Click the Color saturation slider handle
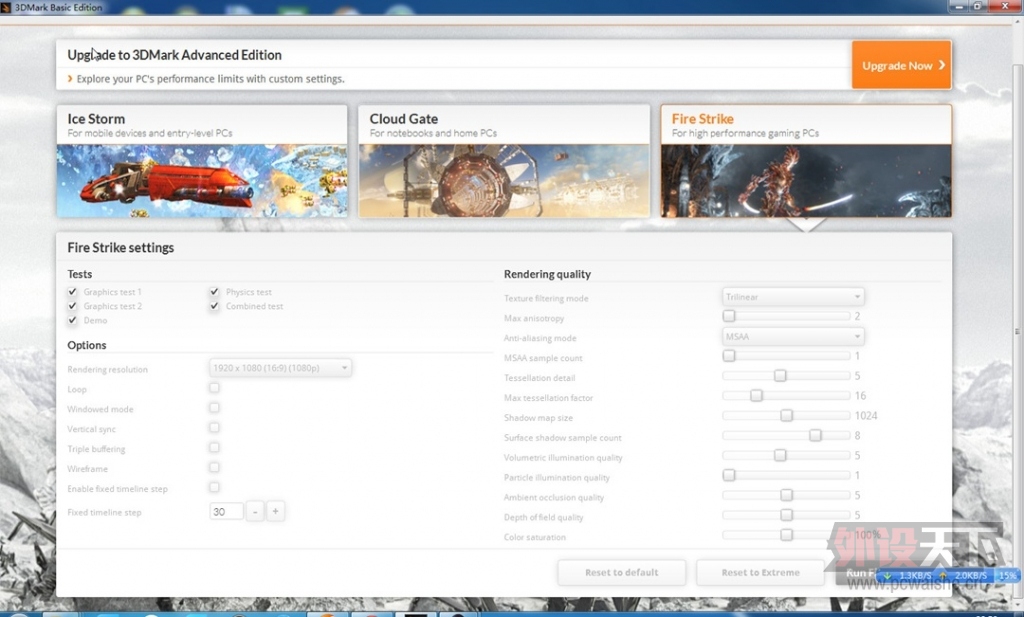The image size is (1024, 617). pyautogui.click(x=786, y=535)
